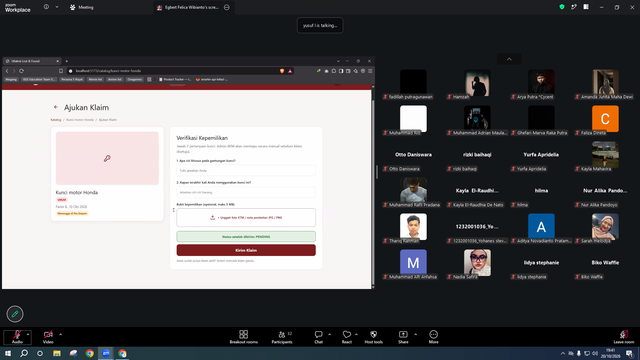This screenshot has width=640, height=360.
Task: Click first question answer field
Action: pos(246,170)
